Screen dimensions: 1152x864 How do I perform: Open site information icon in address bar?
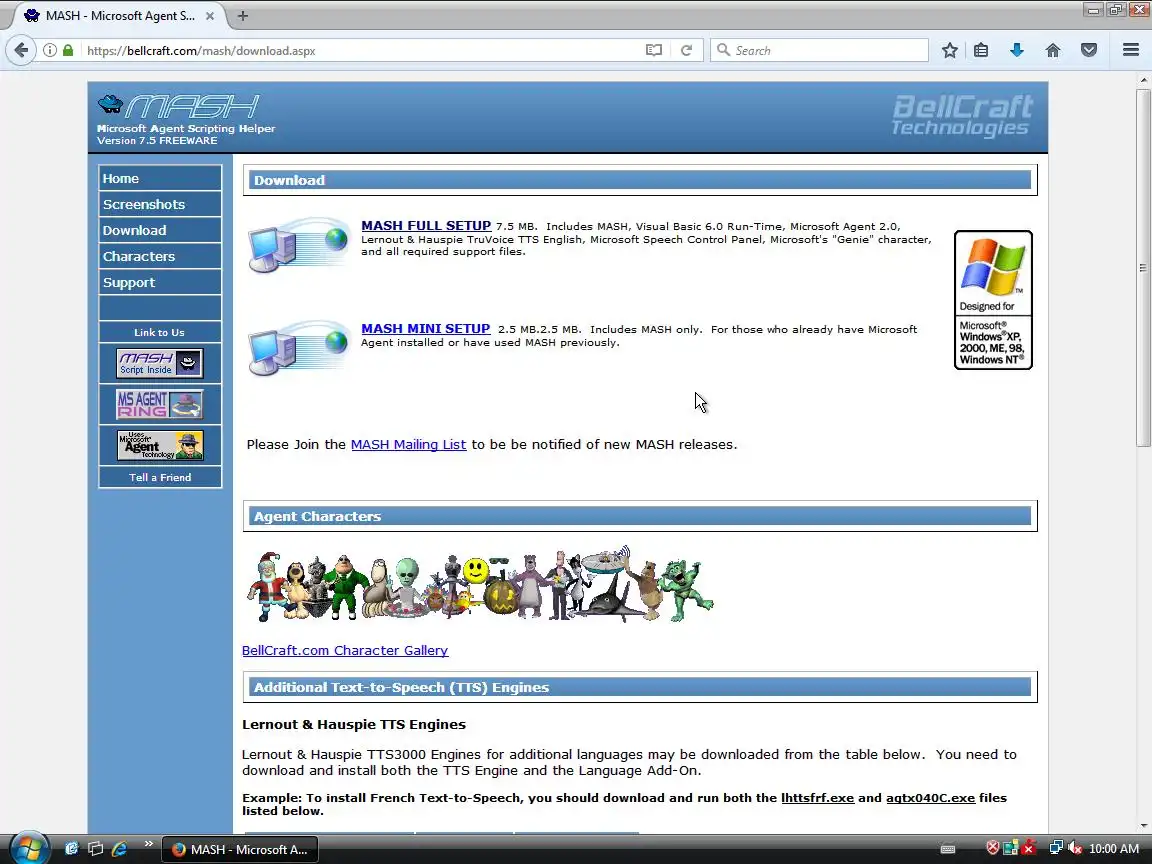pyautogui.click(x=49, y=50)
